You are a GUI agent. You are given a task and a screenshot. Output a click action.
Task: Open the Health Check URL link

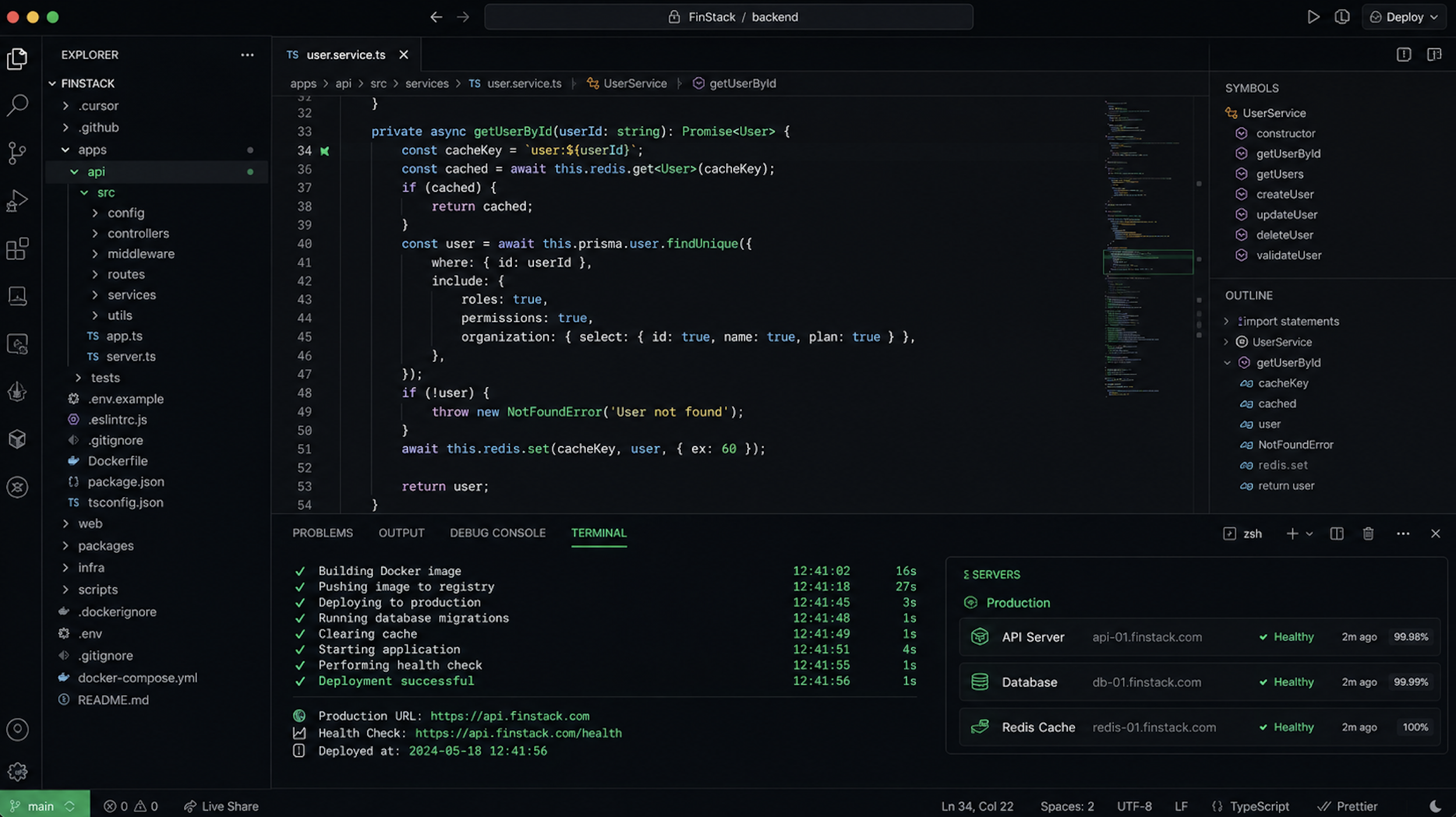518,733
